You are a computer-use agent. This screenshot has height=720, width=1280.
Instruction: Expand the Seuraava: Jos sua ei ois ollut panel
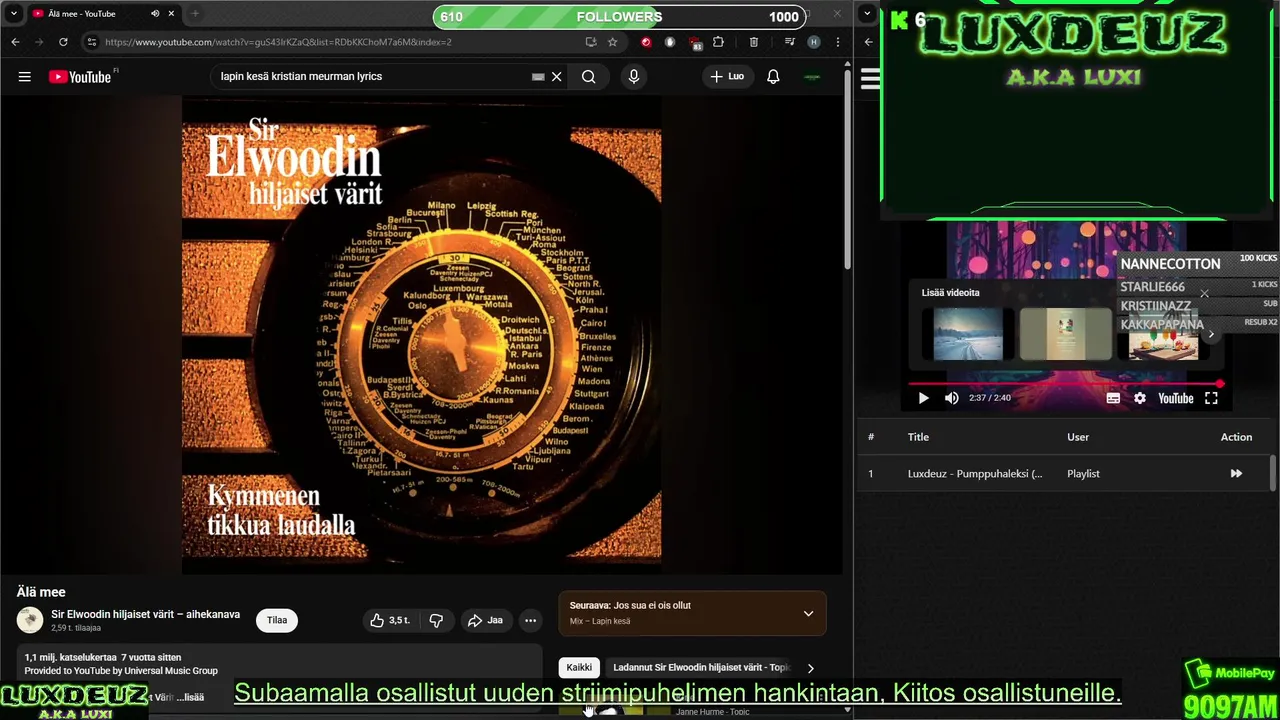tap(808, 613)
